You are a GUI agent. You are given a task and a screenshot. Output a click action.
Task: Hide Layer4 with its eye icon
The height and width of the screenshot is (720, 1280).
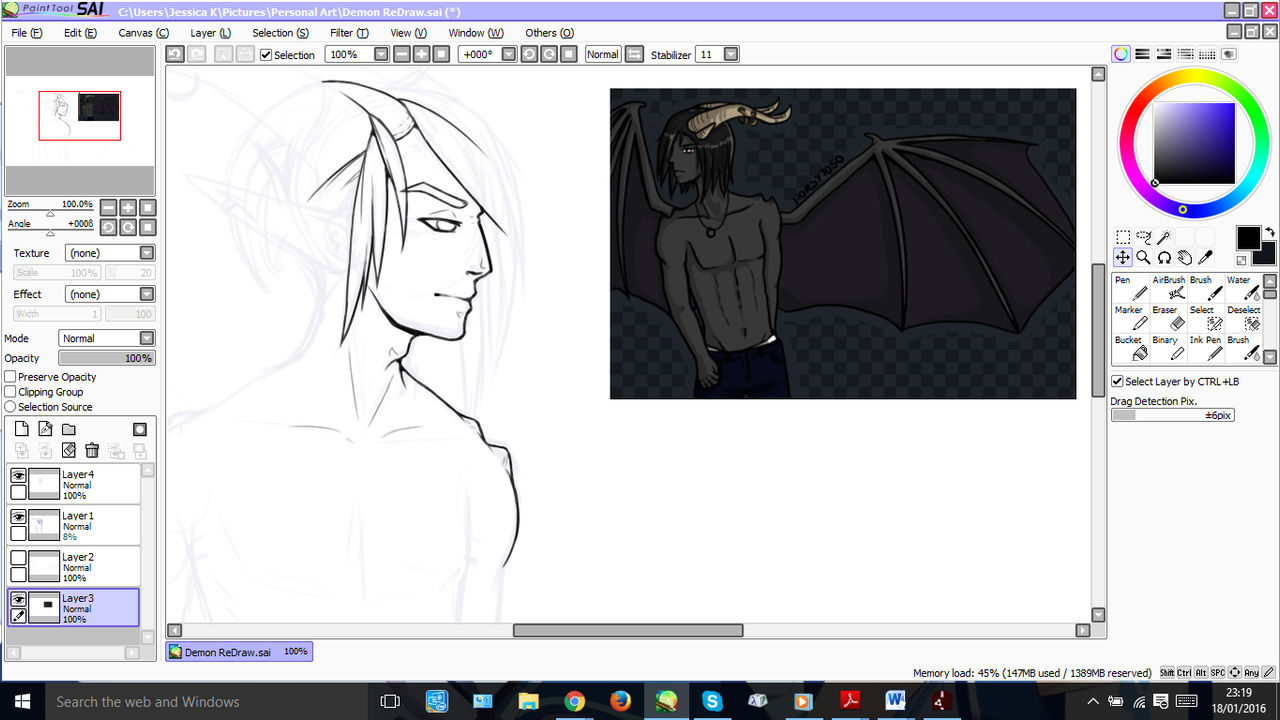point(18,476)
